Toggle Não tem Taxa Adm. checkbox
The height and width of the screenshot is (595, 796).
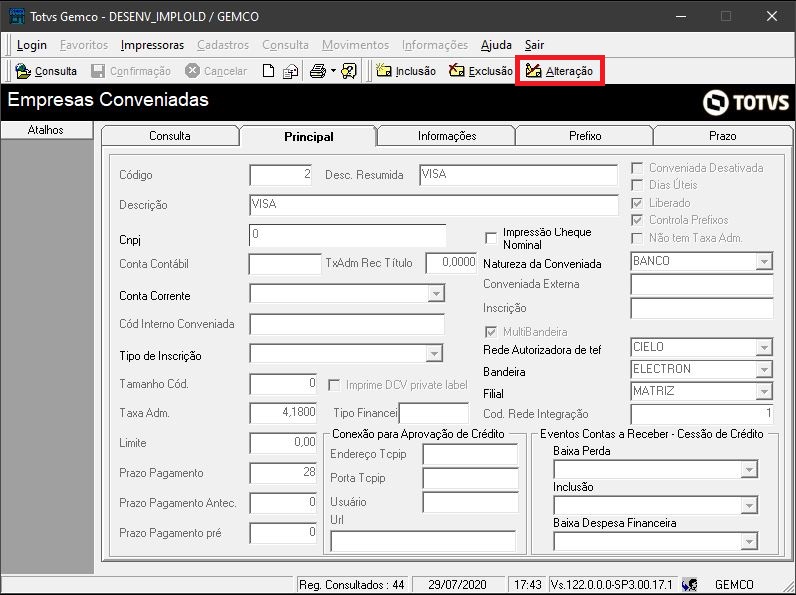point(637,238)
